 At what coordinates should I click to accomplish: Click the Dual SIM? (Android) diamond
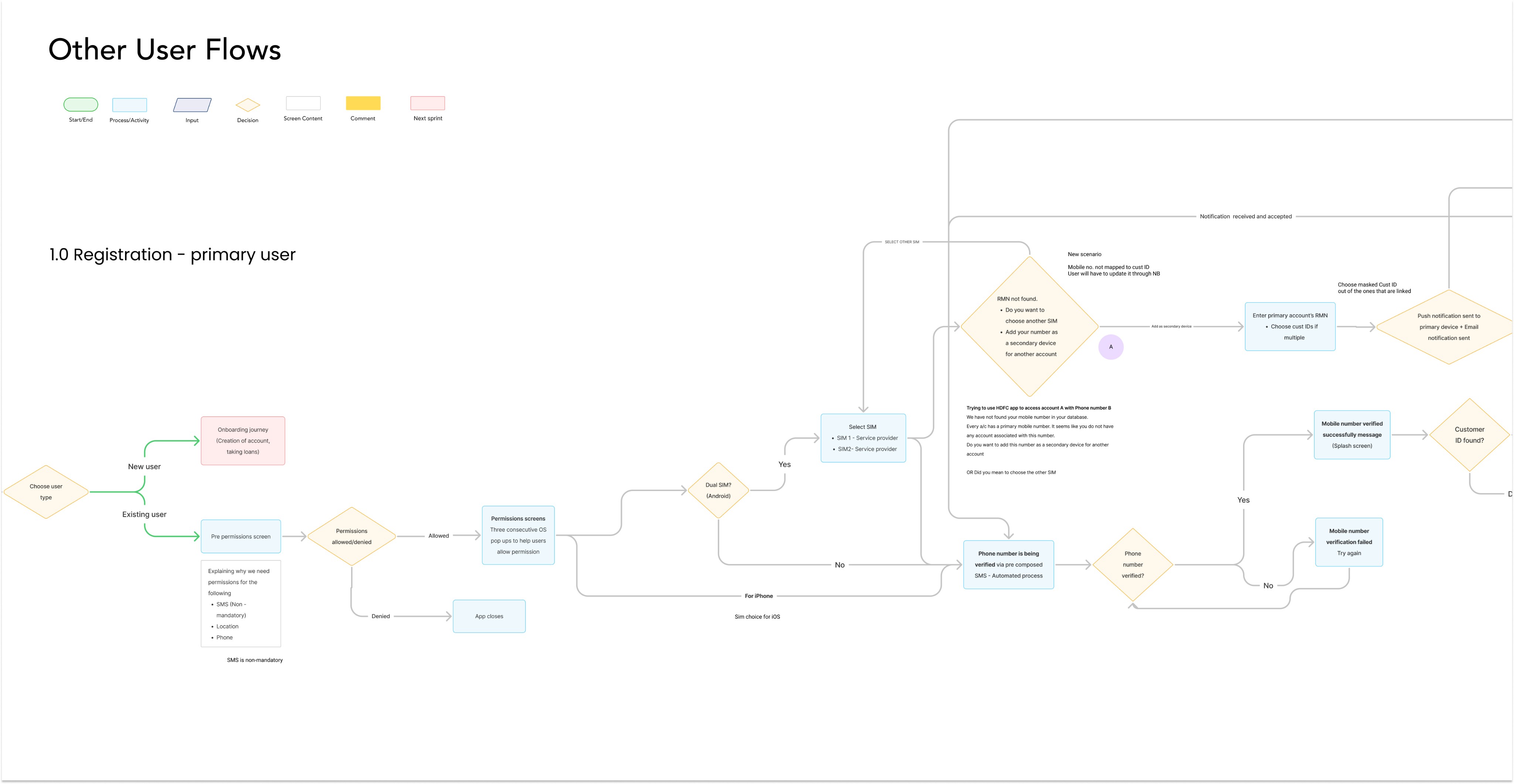tap(718, 490)
